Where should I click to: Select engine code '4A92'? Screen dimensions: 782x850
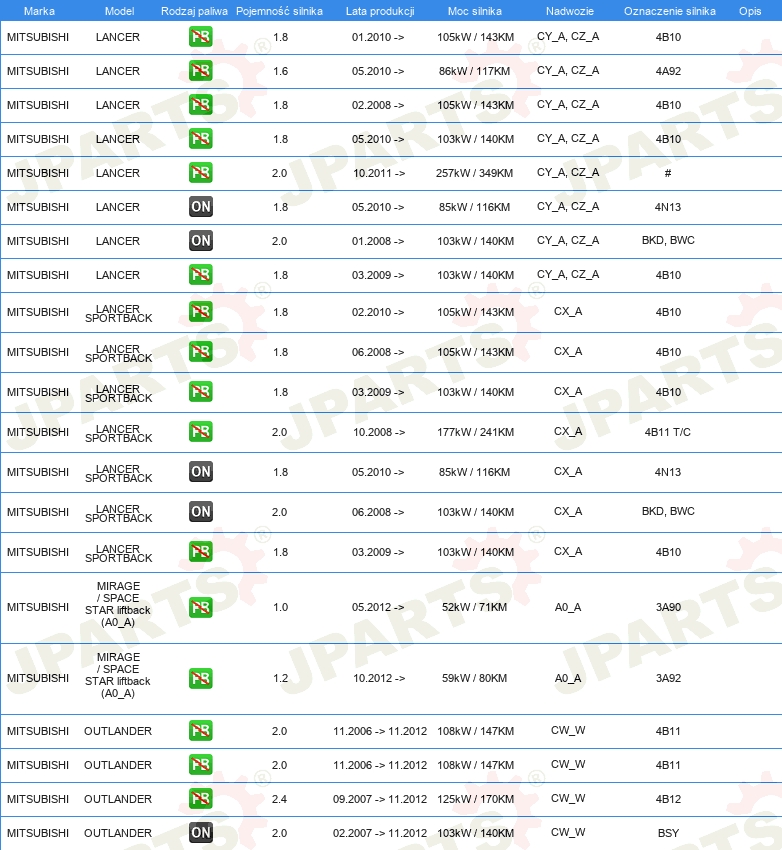[x=668, y=71]
